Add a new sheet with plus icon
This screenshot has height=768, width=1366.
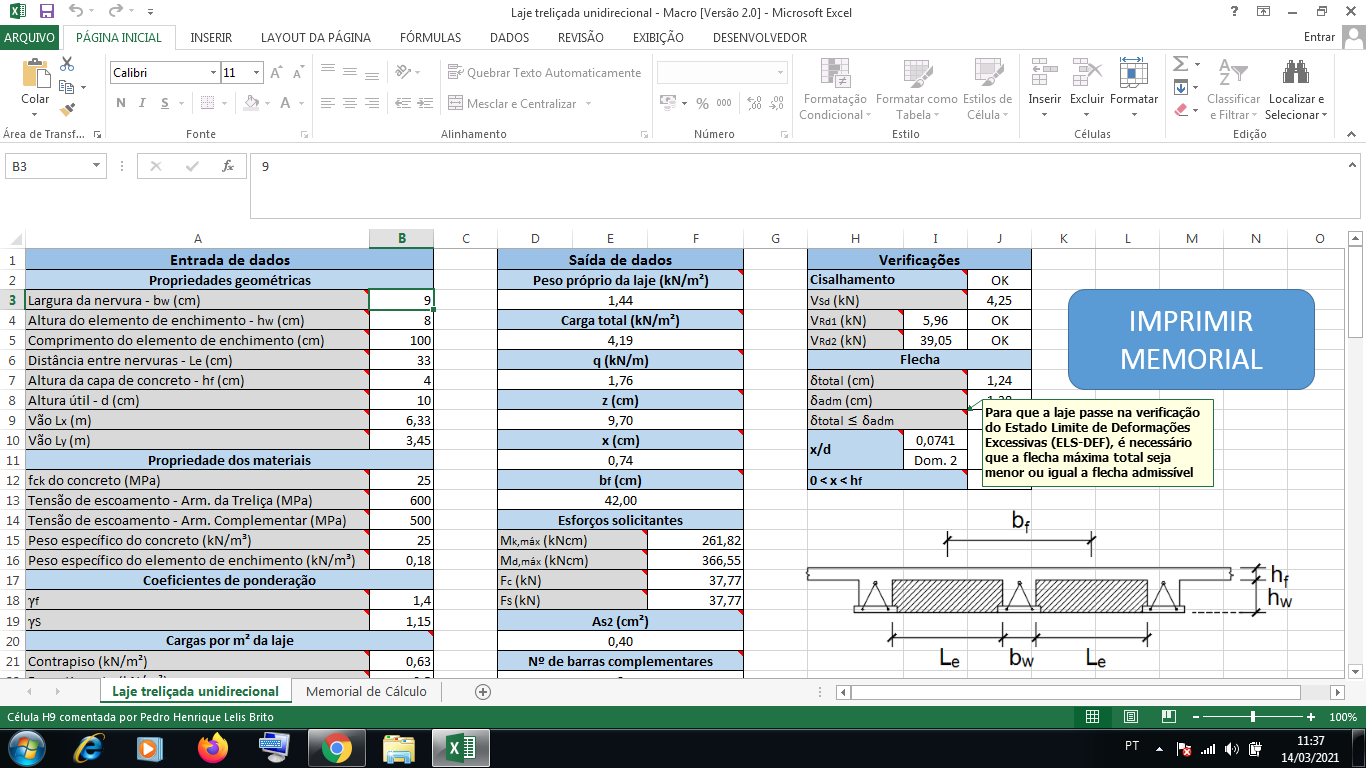pos(483,691)
